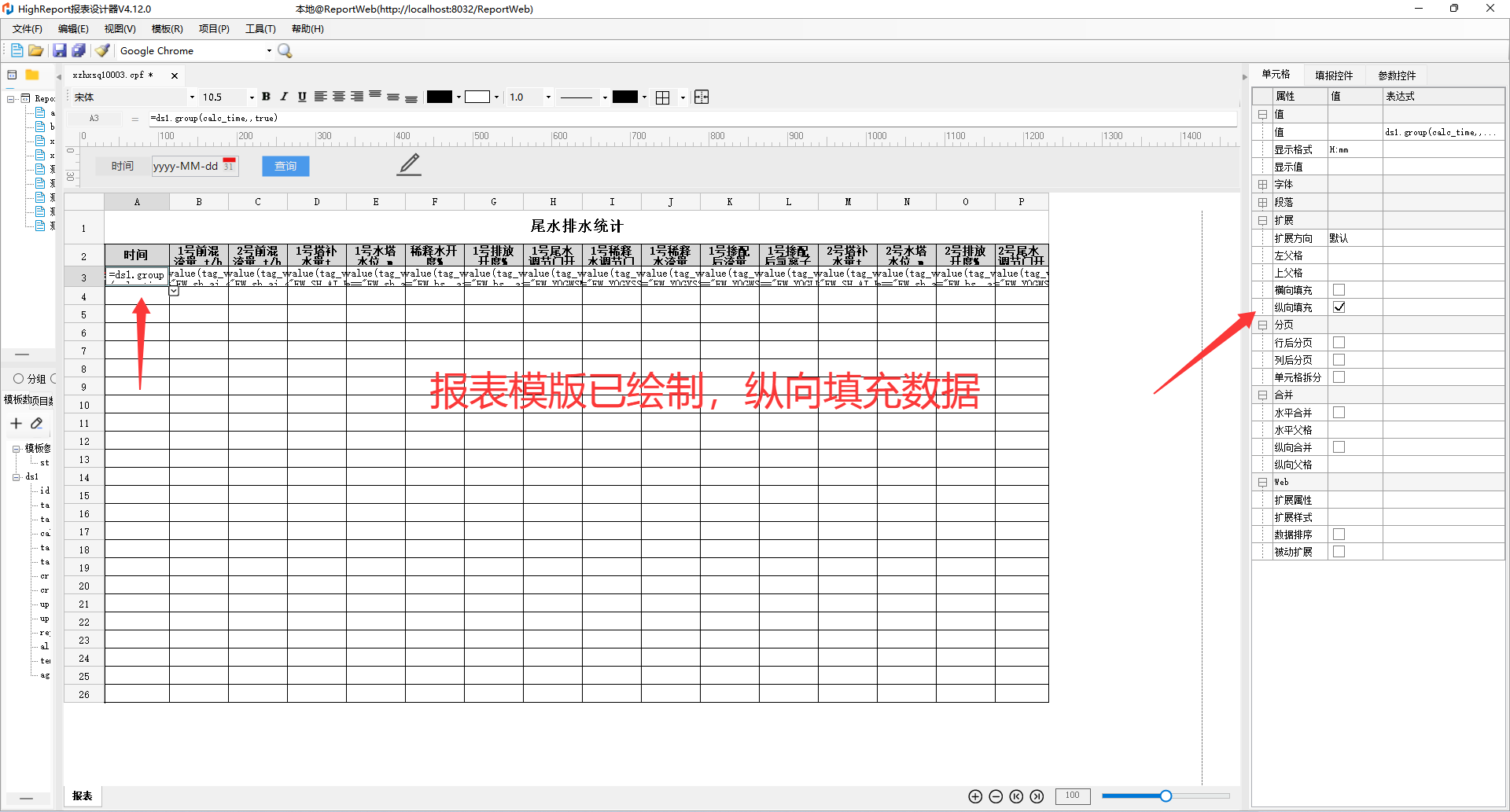1510x812 pixels.
Task: Save the current report template
Action: (x=60, y=50)
